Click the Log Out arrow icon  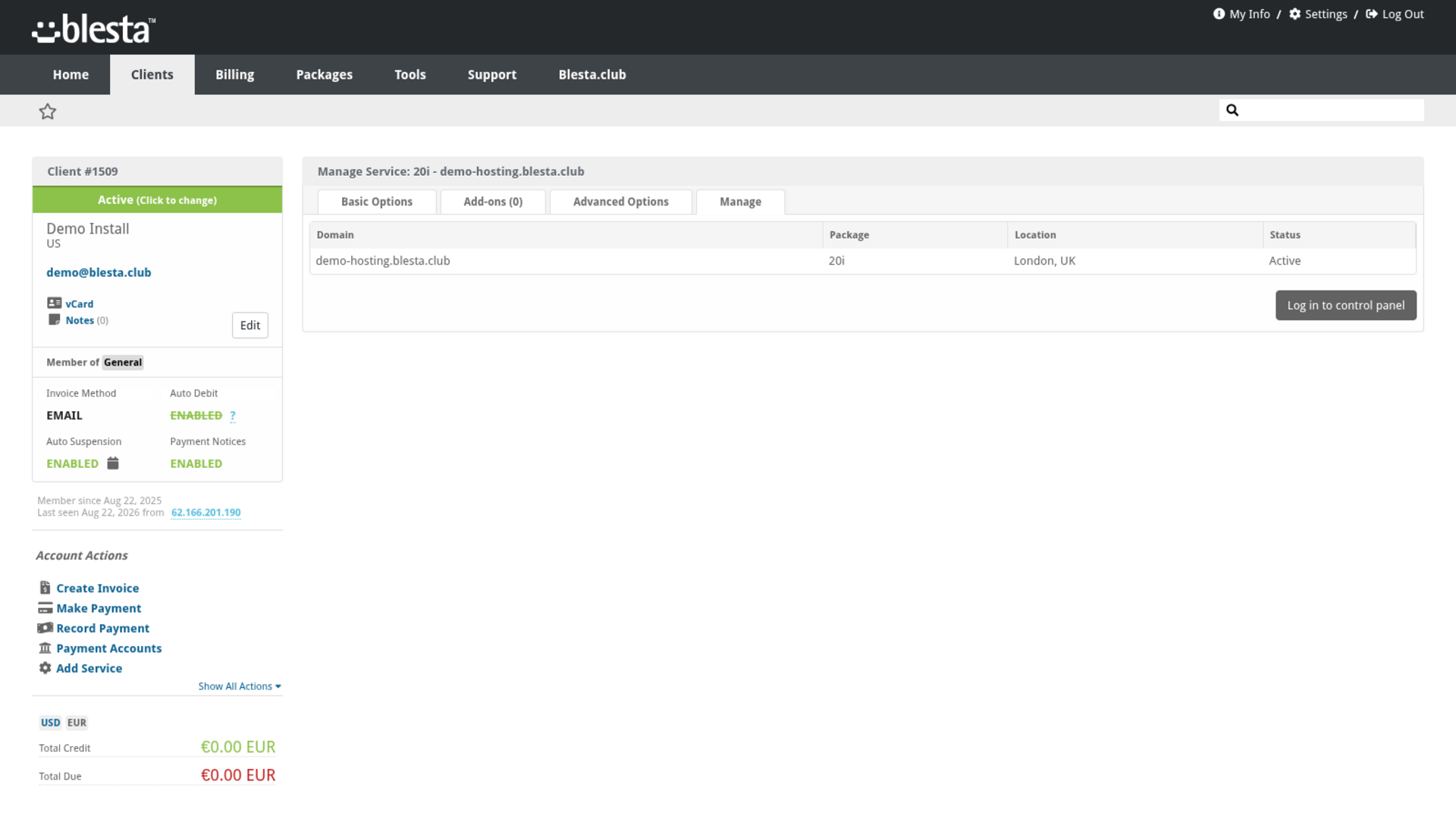1371,14
